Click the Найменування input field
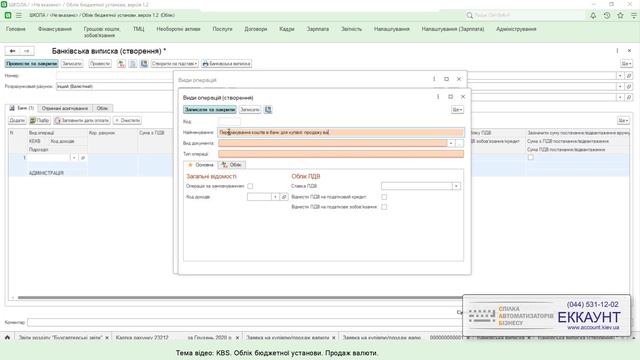Screen dimensions: 640x360 tap(341, 132)
